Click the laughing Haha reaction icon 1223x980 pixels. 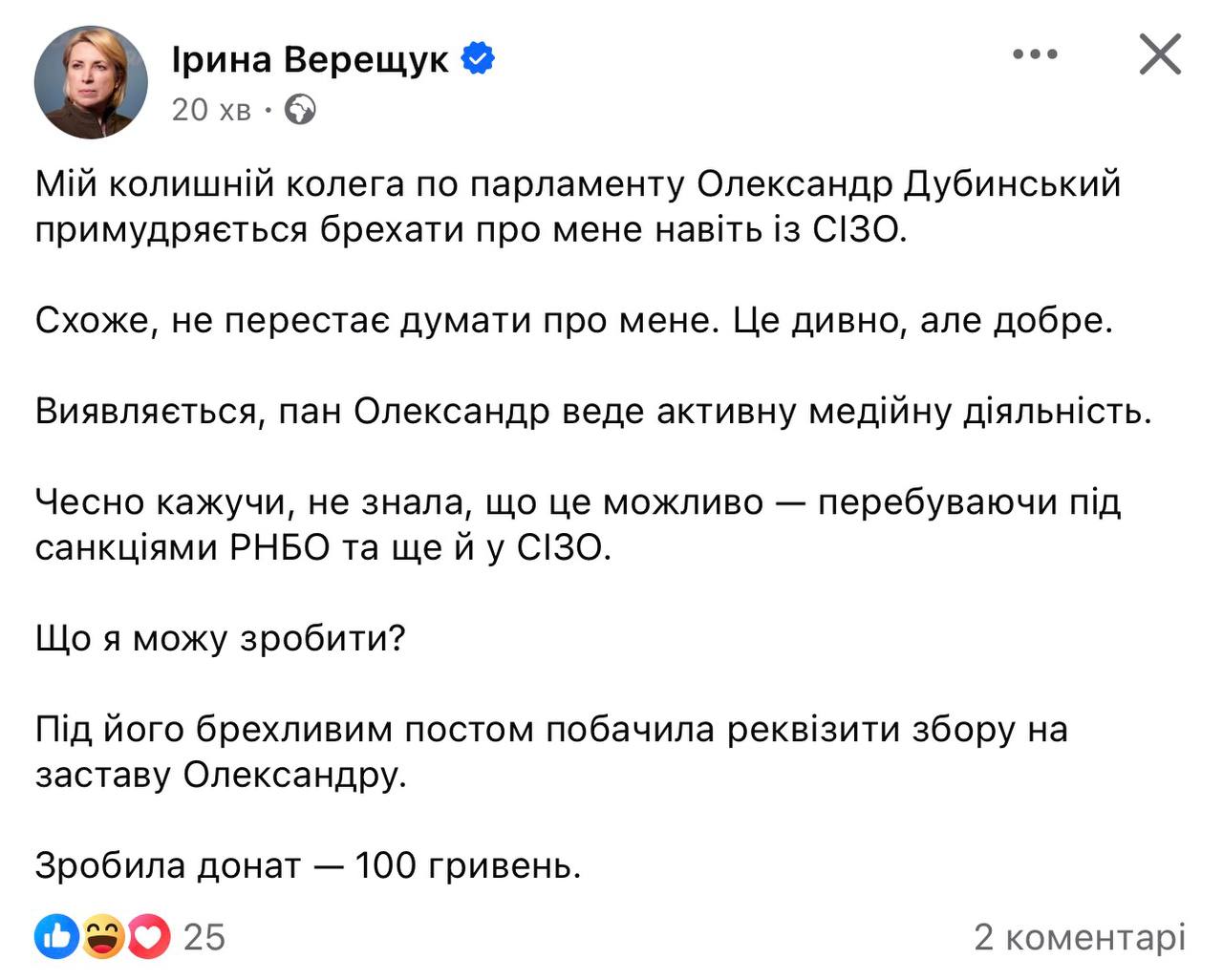coord(102,937)
